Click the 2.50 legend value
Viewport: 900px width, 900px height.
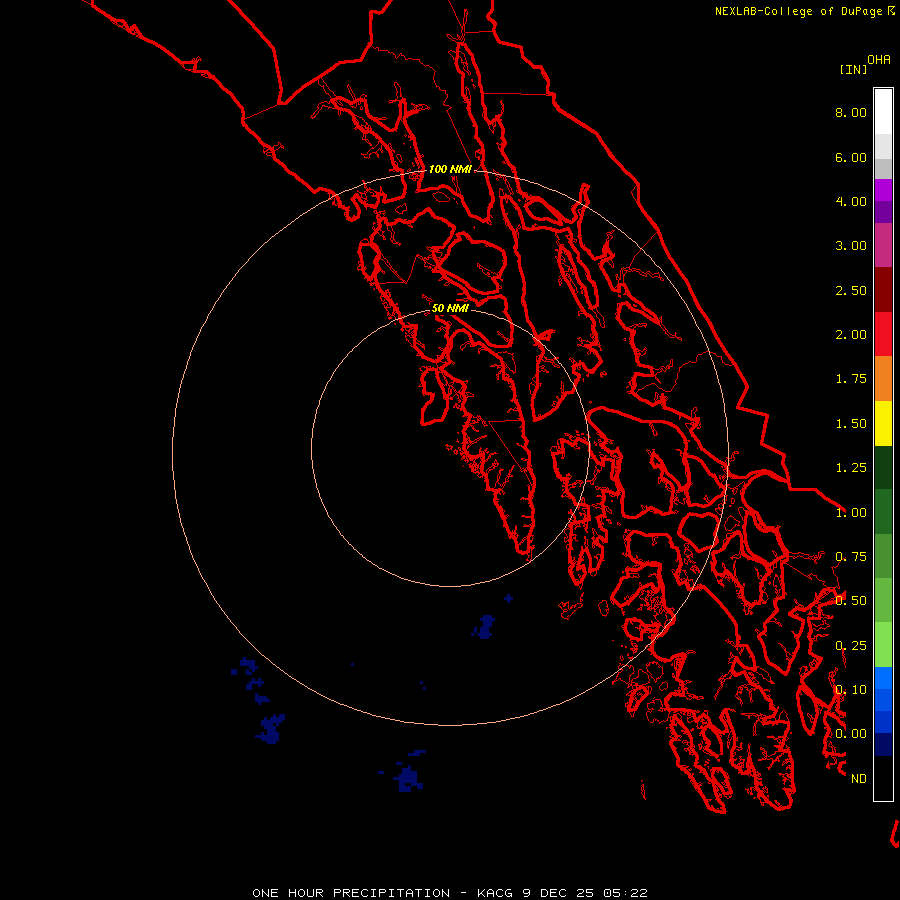(851, 290)
